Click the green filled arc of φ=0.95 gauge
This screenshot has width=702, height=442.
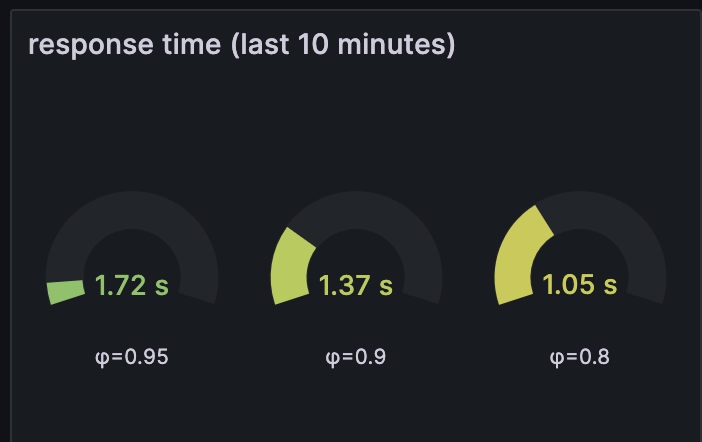(66, 292)
